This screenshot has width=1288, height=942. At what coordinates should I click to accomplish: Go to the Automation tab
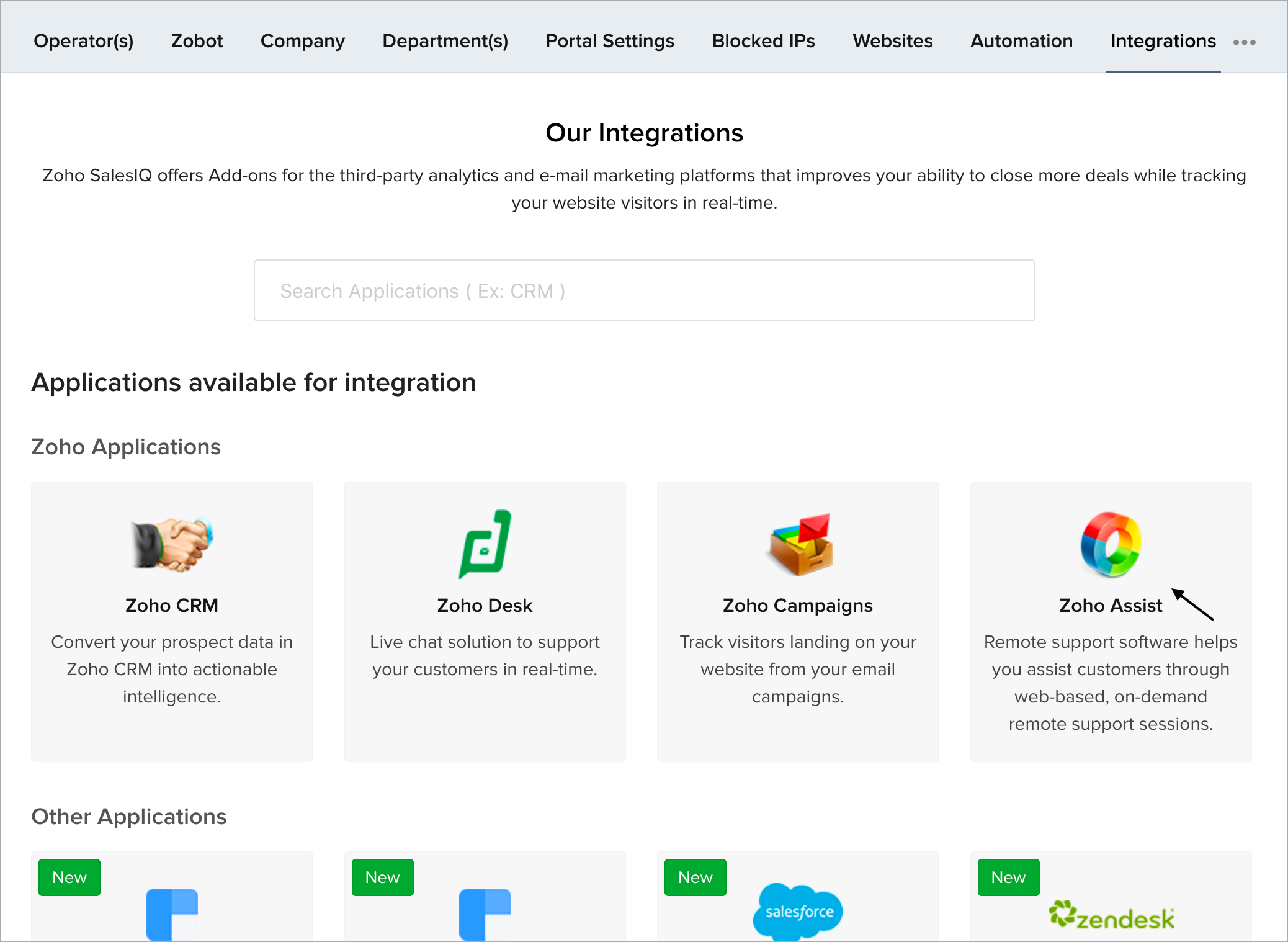tap(1022, 41)
